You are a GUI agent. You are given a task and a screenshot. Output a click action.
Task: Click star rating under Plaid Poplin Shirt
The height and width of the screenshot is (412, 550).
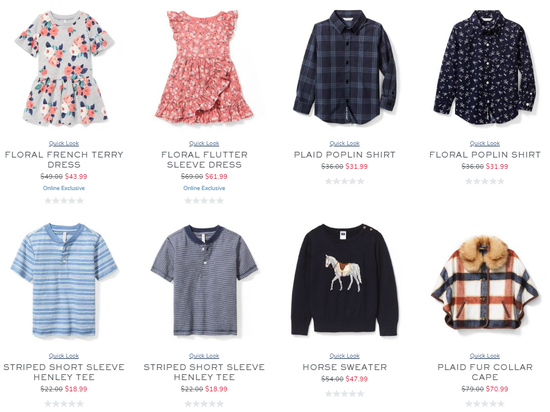[x=344, y=181]
